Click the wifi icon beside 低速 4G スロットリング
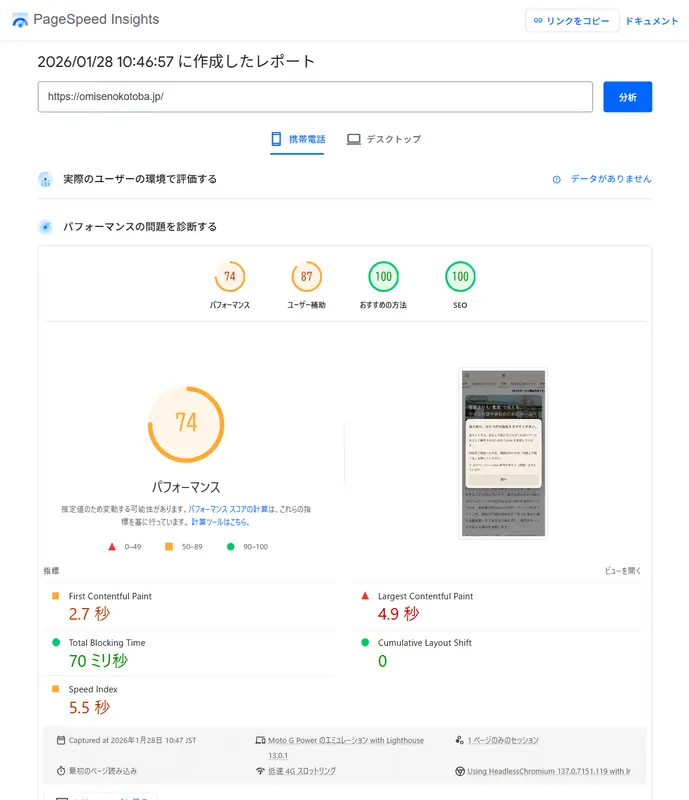Viewport: 689px width, 800px height. coord(260,771)
